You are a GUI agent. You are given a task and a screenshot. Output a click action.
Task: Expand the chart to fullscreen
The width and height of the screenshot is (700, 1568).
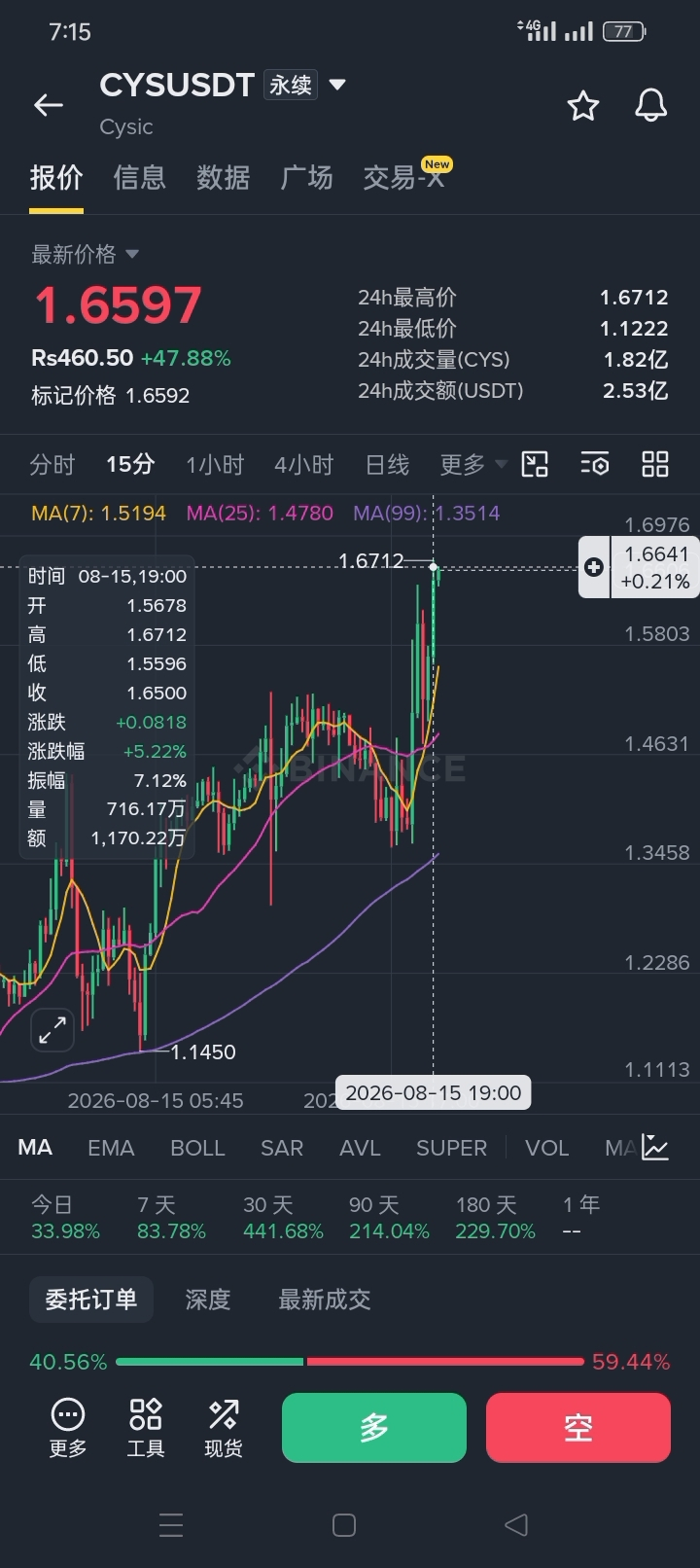[52, 1030]
